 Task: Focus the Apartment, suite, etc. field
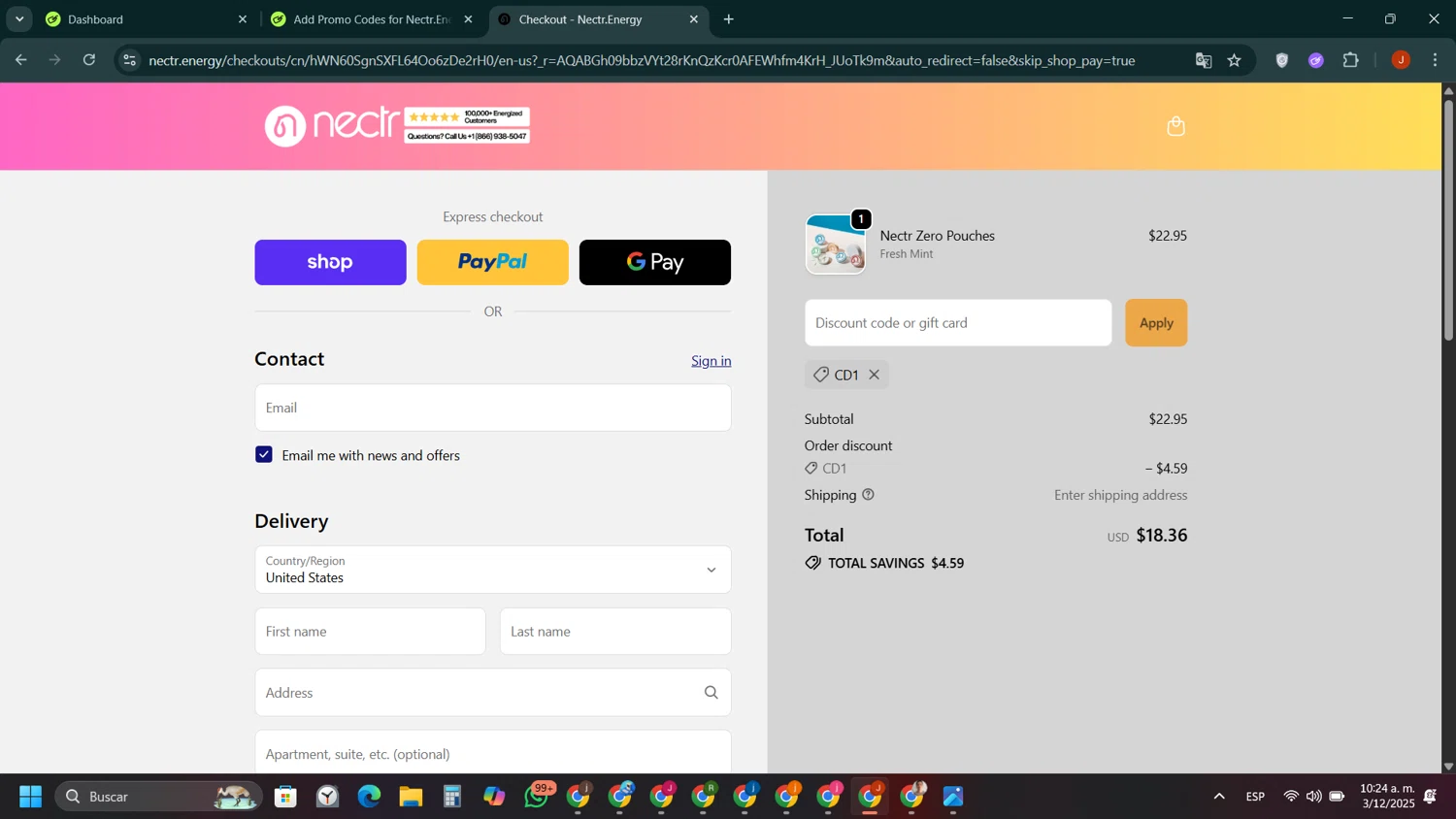(493, 753)
